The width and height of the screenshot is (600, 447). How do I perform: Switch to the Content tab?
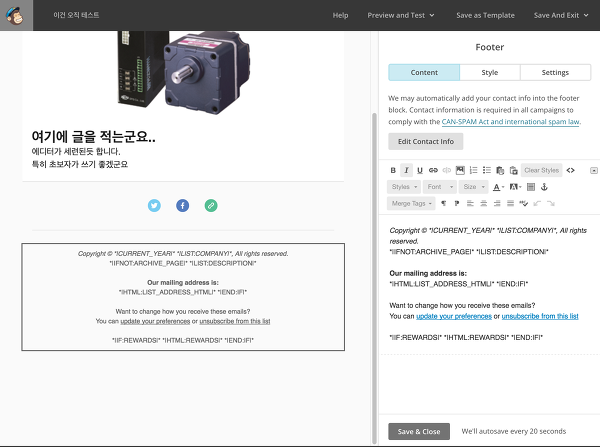pos(424,72)
